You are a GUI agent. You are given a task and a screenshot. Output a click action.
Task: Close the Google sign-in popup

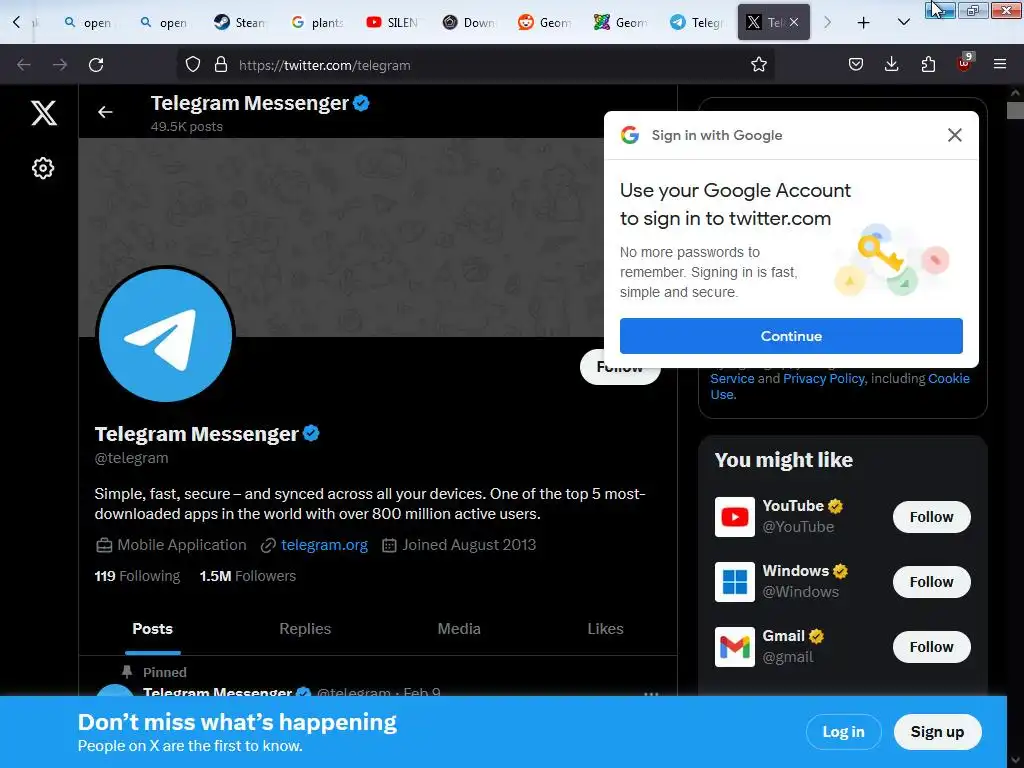click(x=955, y=135)
